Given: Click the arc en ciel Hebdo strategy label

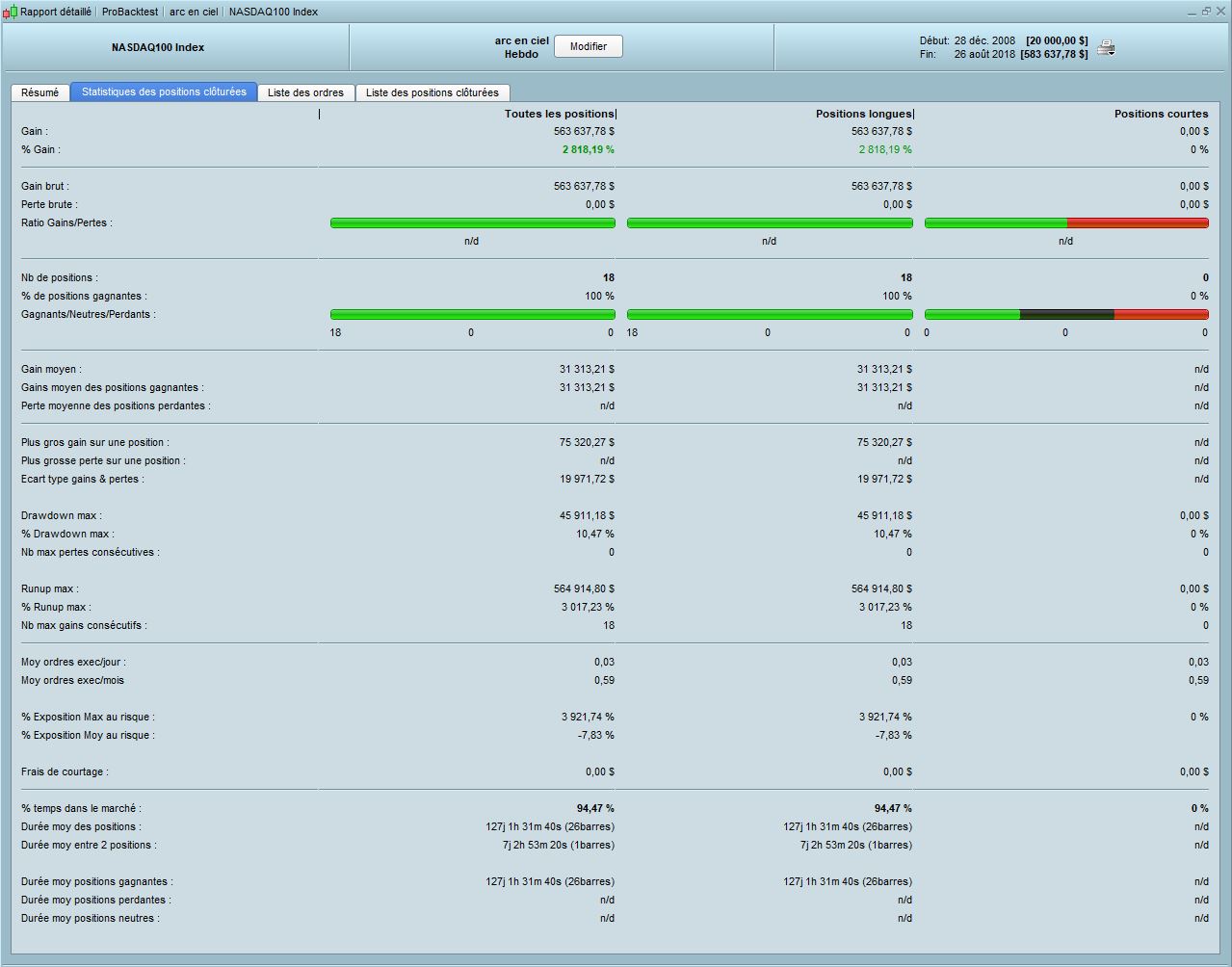Looking at the screenshot, I should click(521, 47).
